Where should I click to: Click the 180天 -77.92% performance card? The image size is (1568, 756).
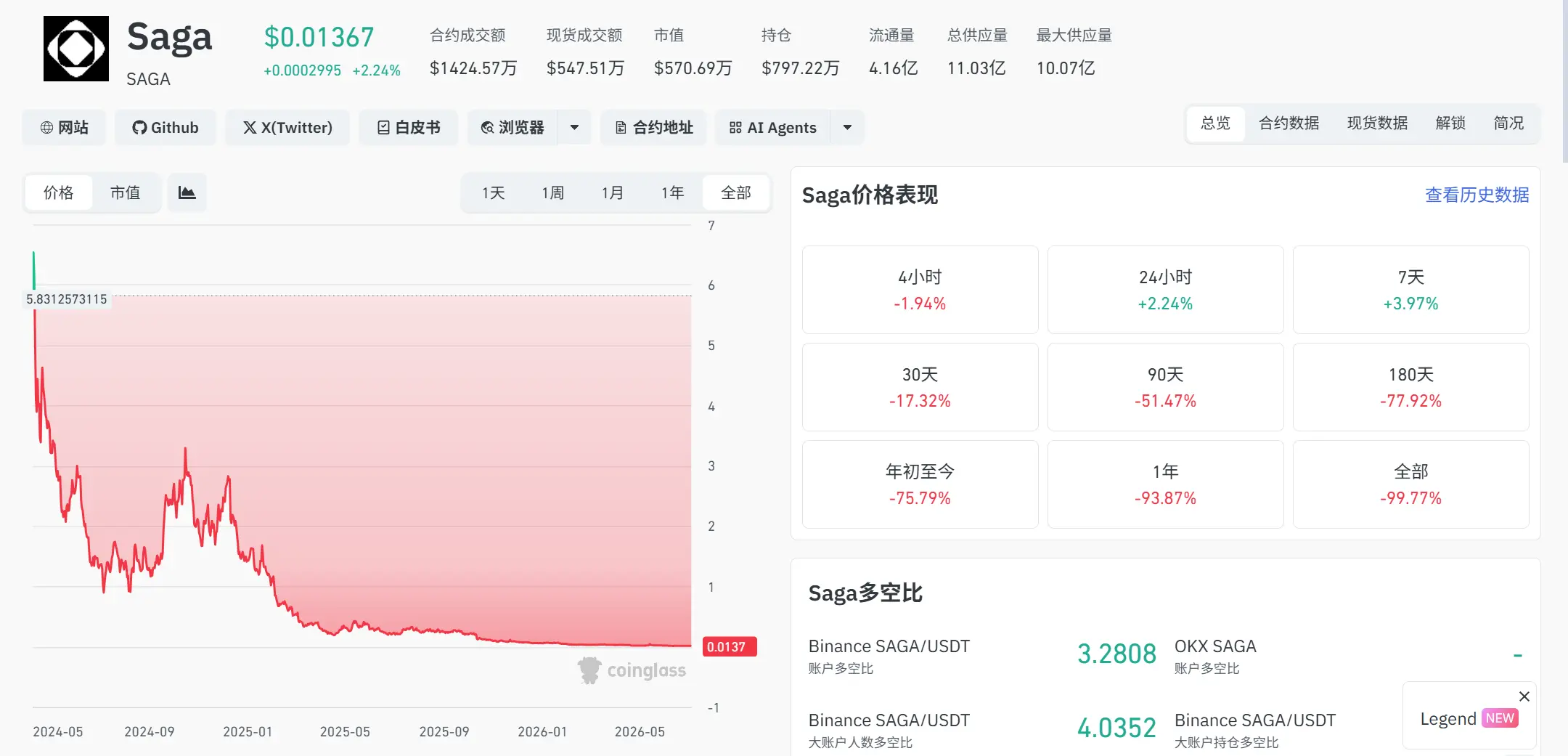pyautogui.click(x=1410, y=387)
